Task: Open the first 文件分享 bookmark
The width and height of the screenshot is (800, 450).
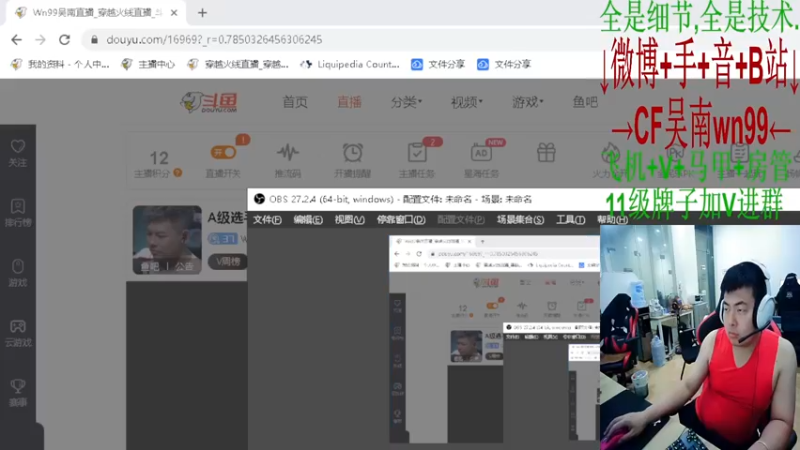Action: point(438,64)
